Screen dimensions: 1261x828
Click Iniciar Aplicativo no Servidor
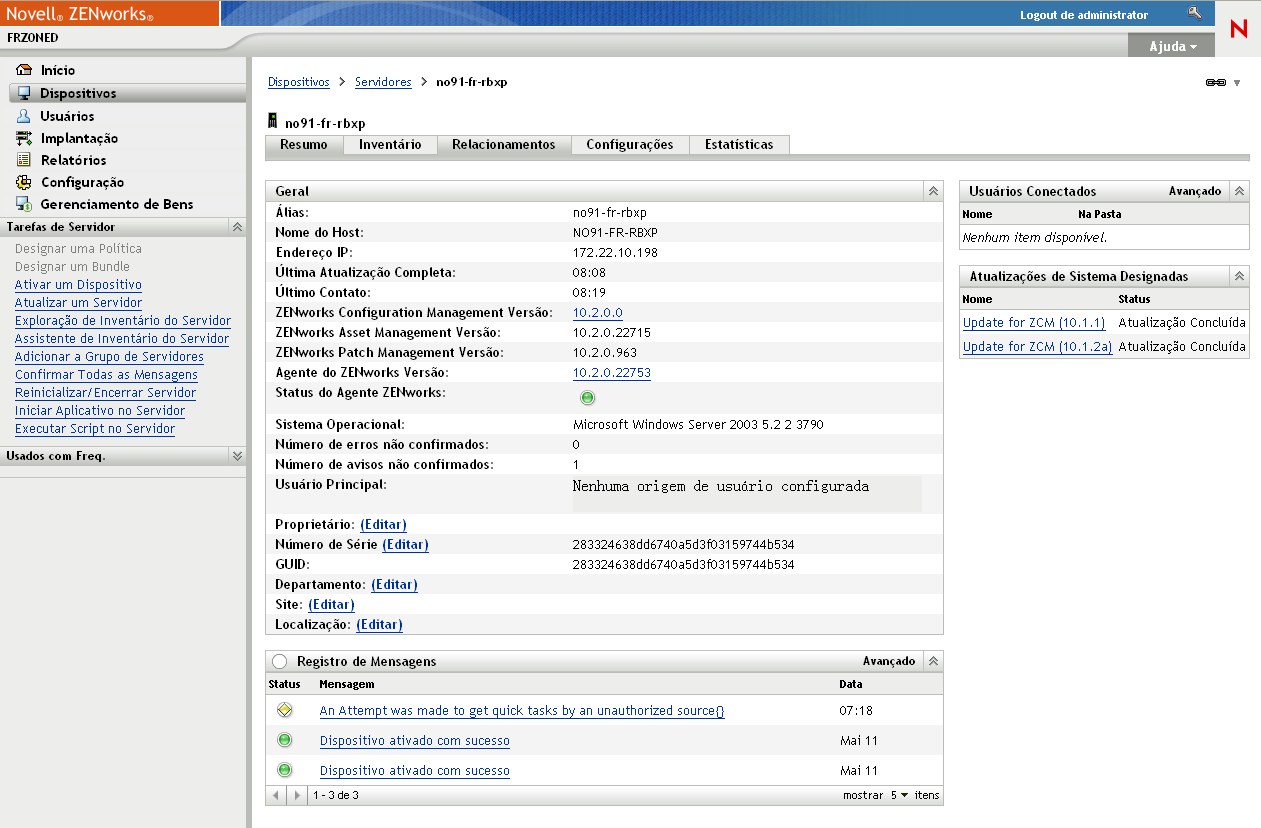tap(100, 411)
